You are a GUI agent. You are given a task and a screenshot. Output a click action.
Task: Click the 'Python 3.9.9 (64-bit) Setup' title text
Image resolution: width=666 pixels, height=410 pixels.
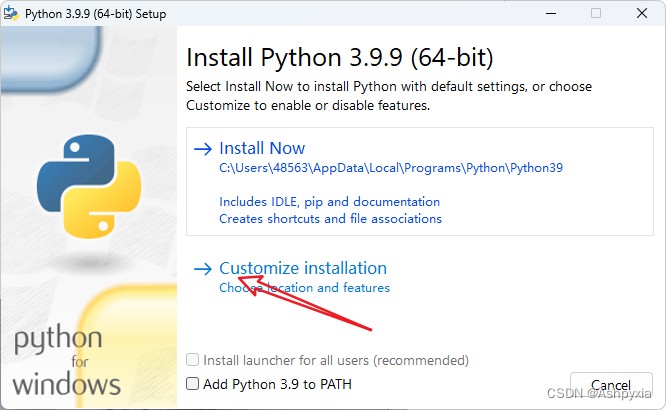96,14
